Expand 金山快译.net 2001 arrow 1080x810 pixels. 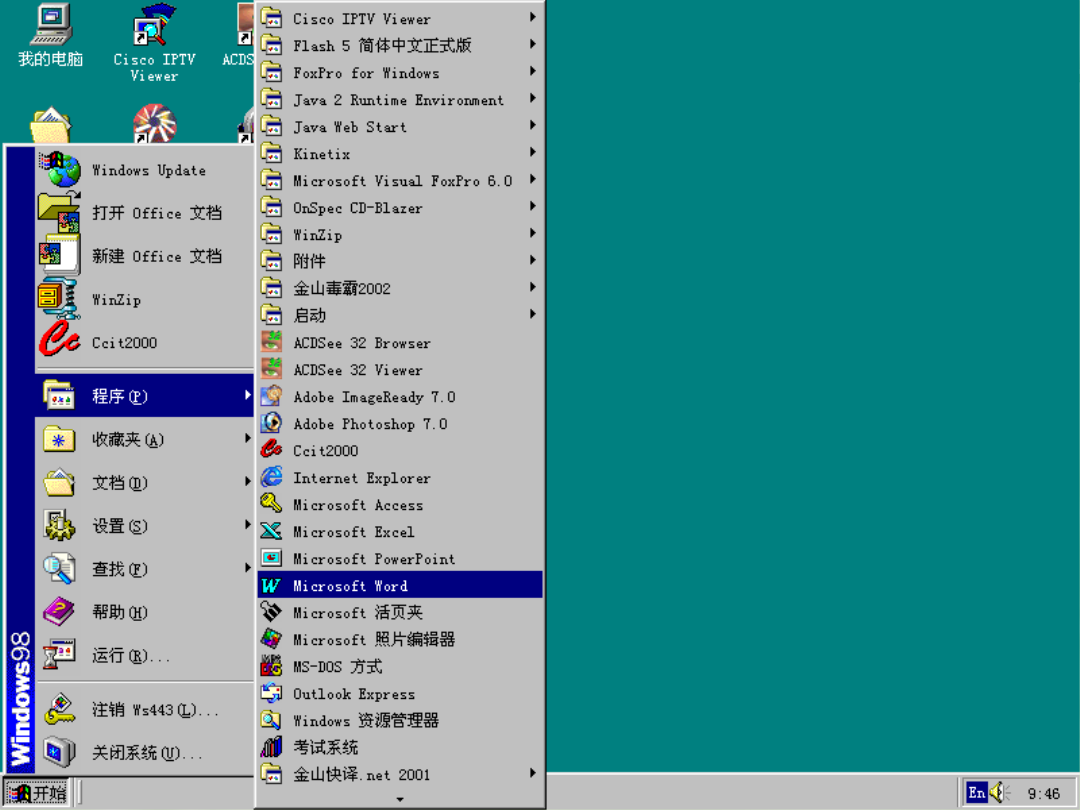(x=532, y=773)
